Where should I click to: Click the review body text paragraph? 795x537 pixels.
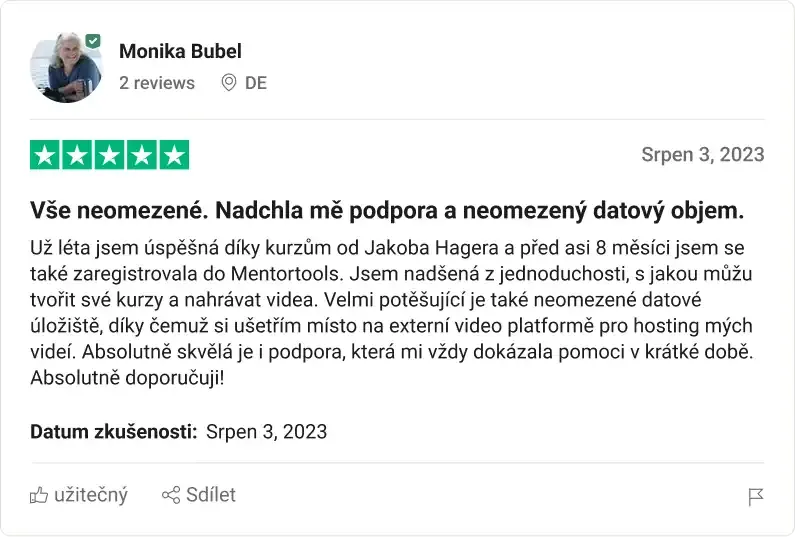391,313
